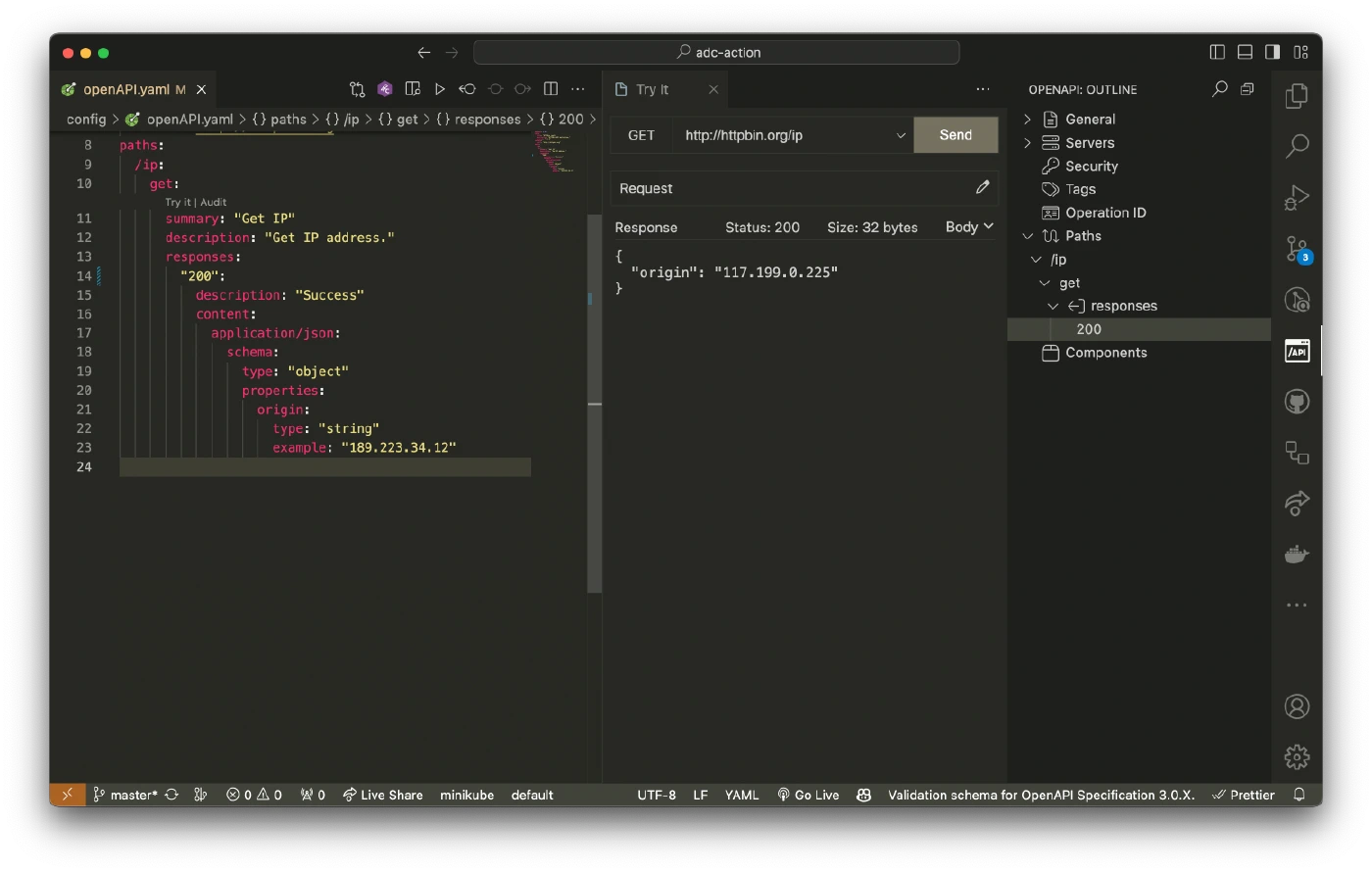Open the GitHub view in activity bar
The image size is (1372, 872).
1297,402
